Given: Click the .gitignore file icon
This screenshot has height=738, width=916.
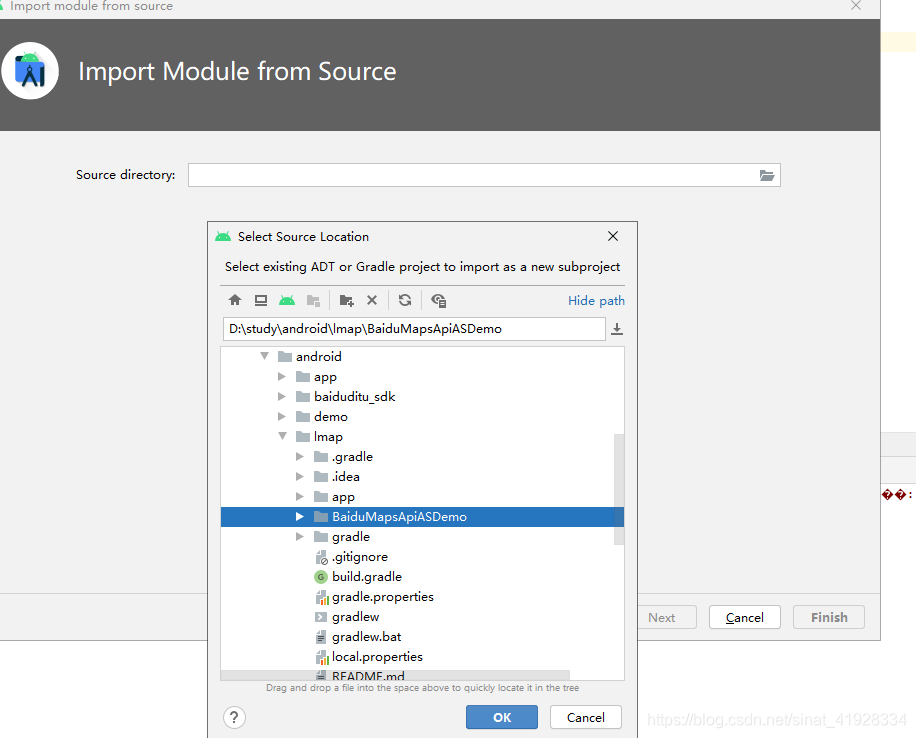Looking at the screenshot, I should [x=321, y=557].
